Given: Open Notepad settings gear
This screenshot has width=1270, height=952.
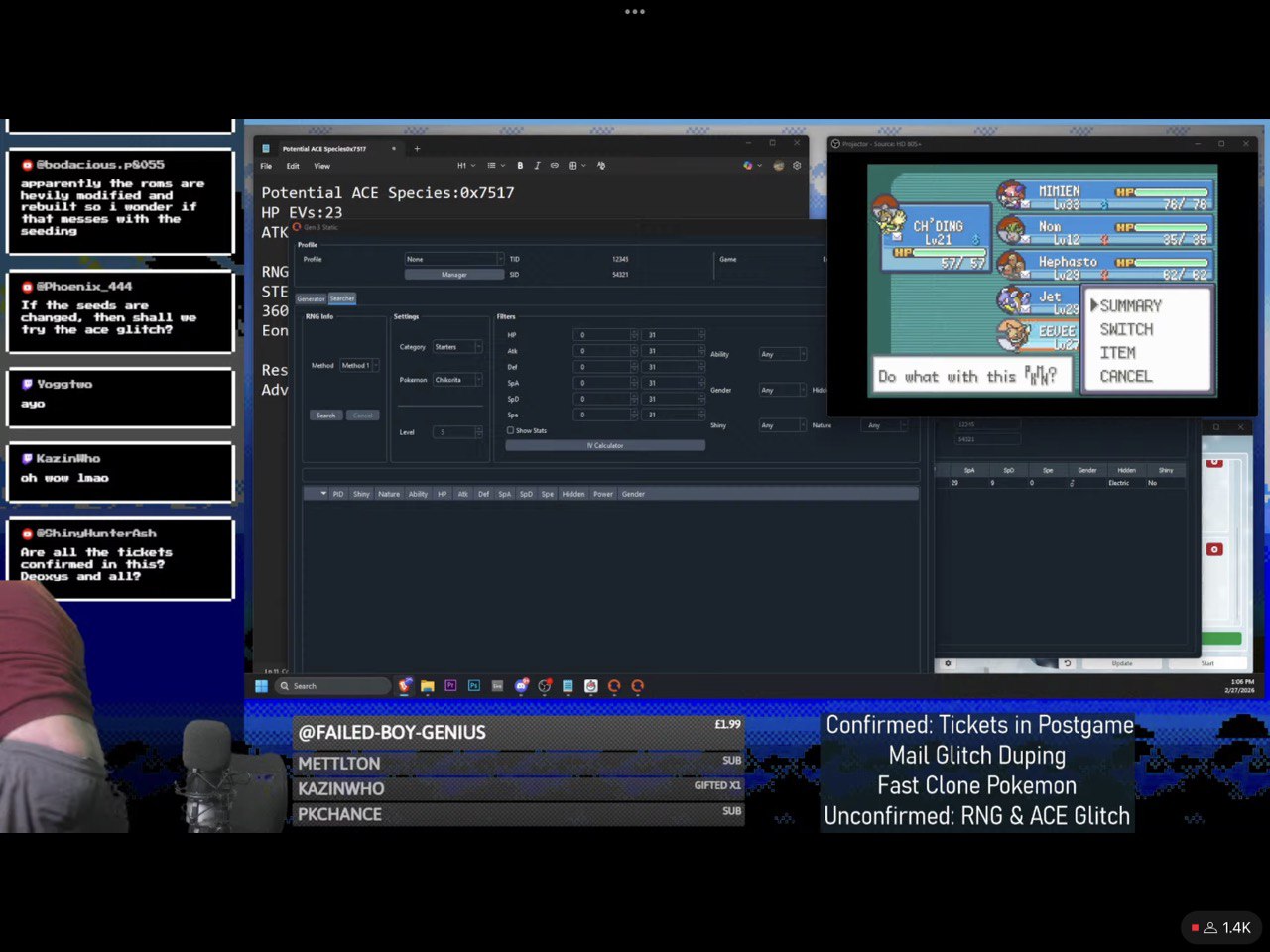Looking at the screenshot, I should [796, 166].
